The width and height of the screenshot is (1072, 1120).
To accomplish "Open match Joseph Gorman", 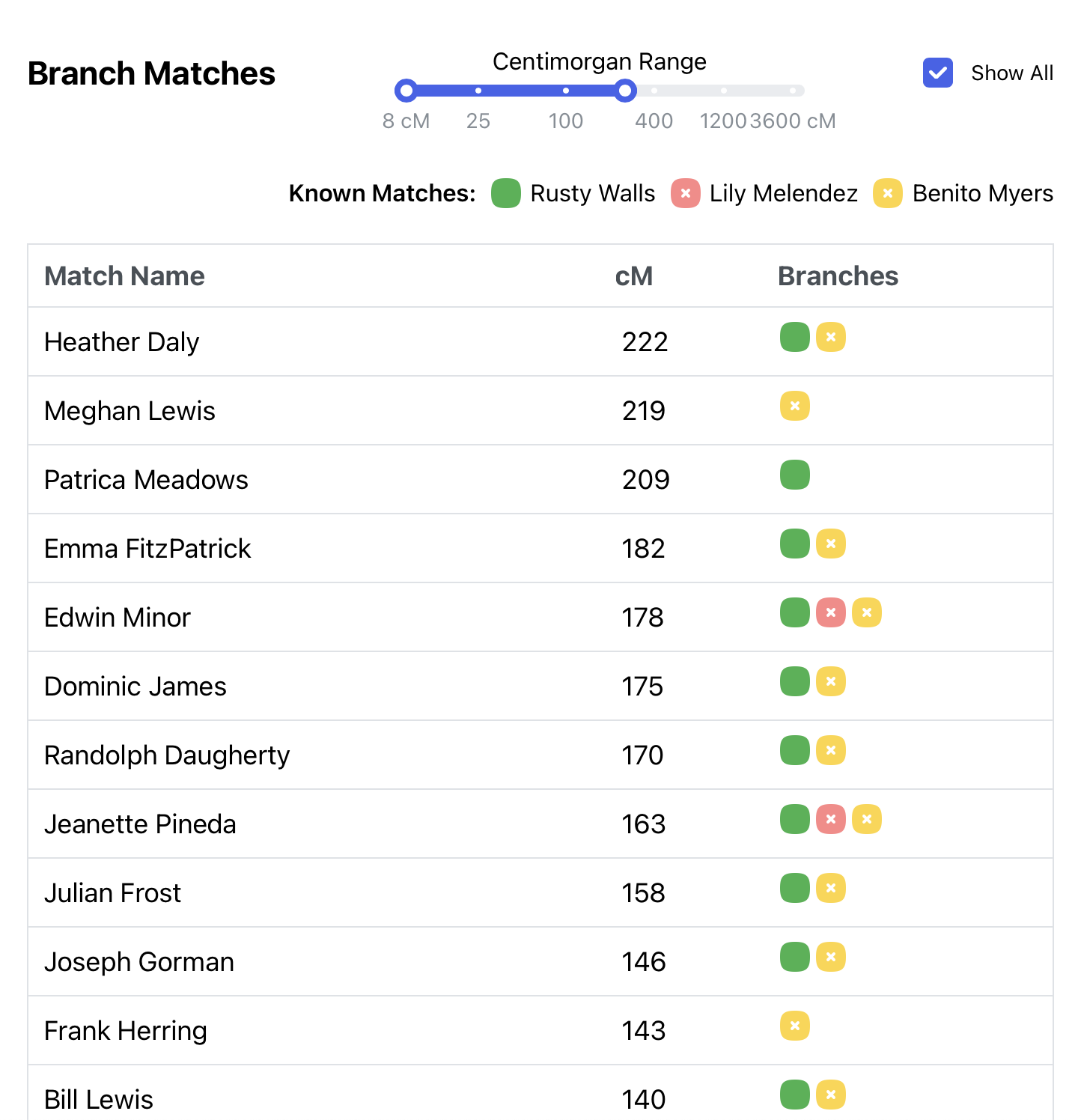I will tap(139, 962).
